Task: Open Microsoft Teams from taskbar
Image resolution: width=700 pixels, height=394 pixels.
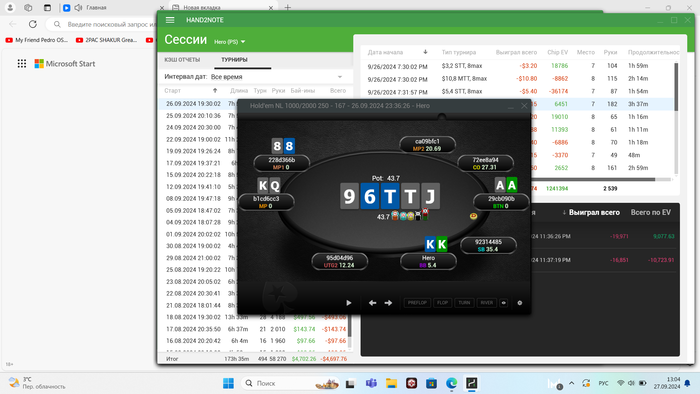Action: [371, 383]
